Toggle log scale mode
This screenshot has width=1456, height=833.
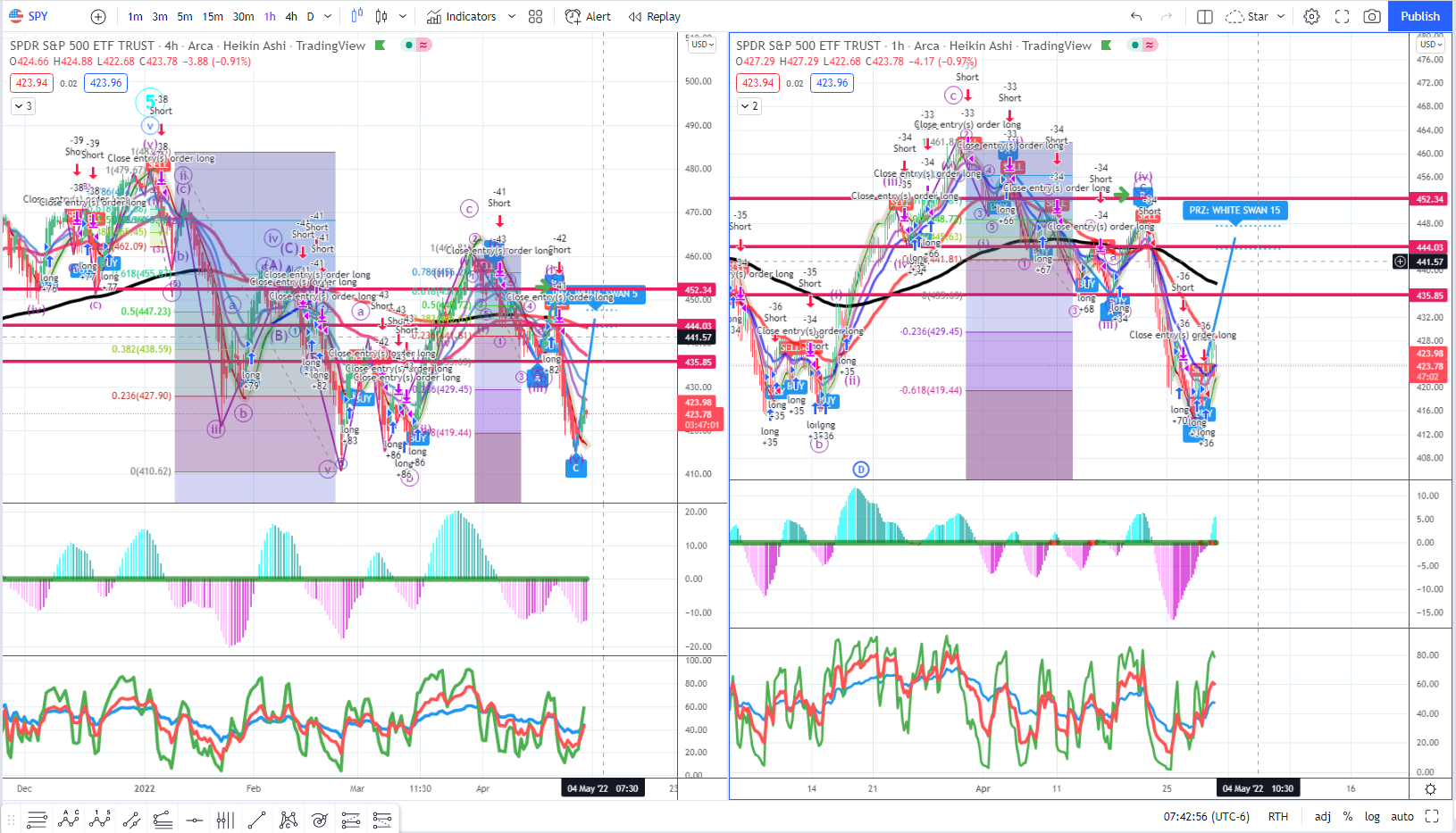pyautogui.click(x=1372, y=816)
